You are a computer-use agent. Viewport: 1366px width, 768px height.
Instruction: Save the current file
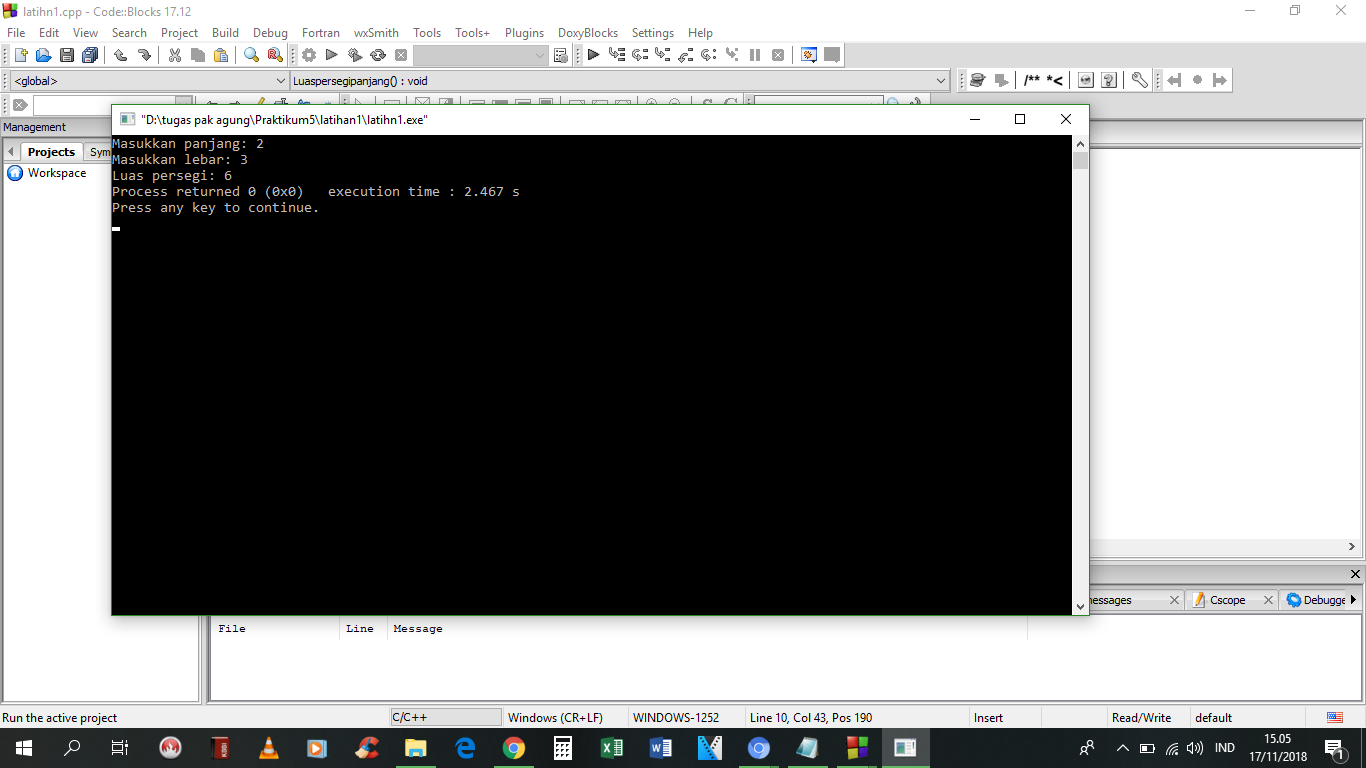(67, 55)
